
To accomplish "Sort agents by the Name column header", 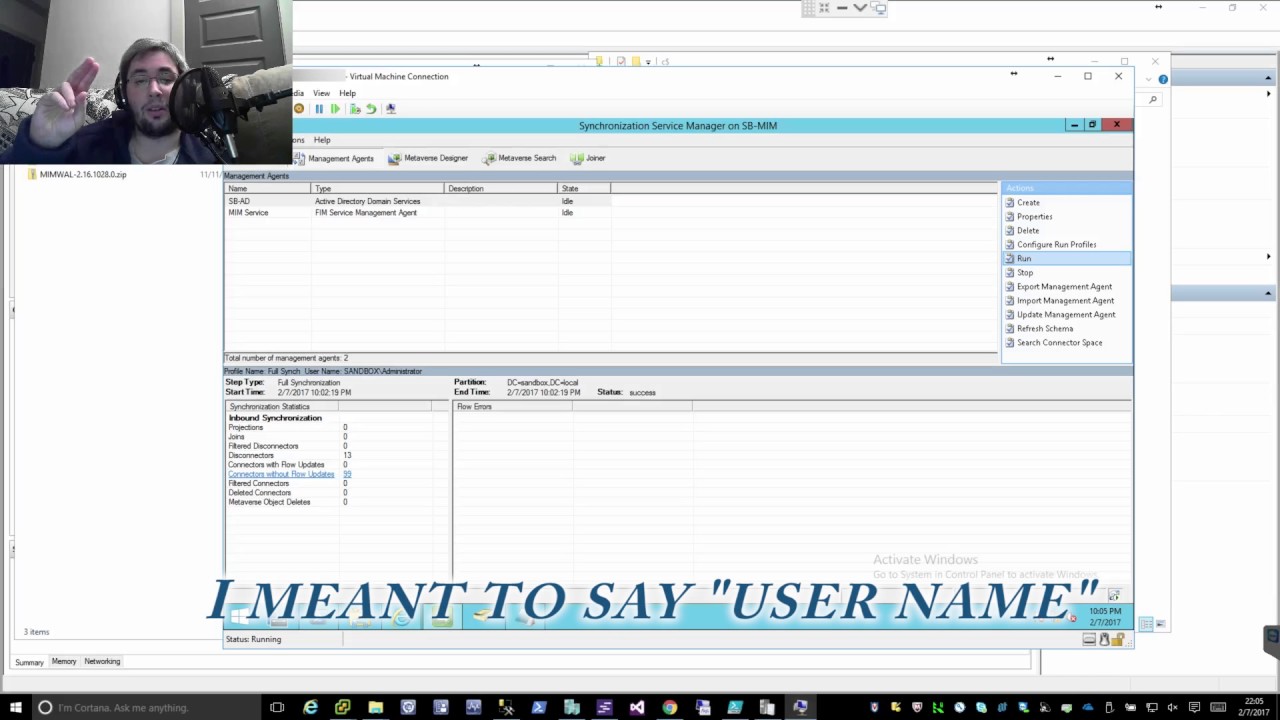I will pyautogui.click(x=267, y=189).
